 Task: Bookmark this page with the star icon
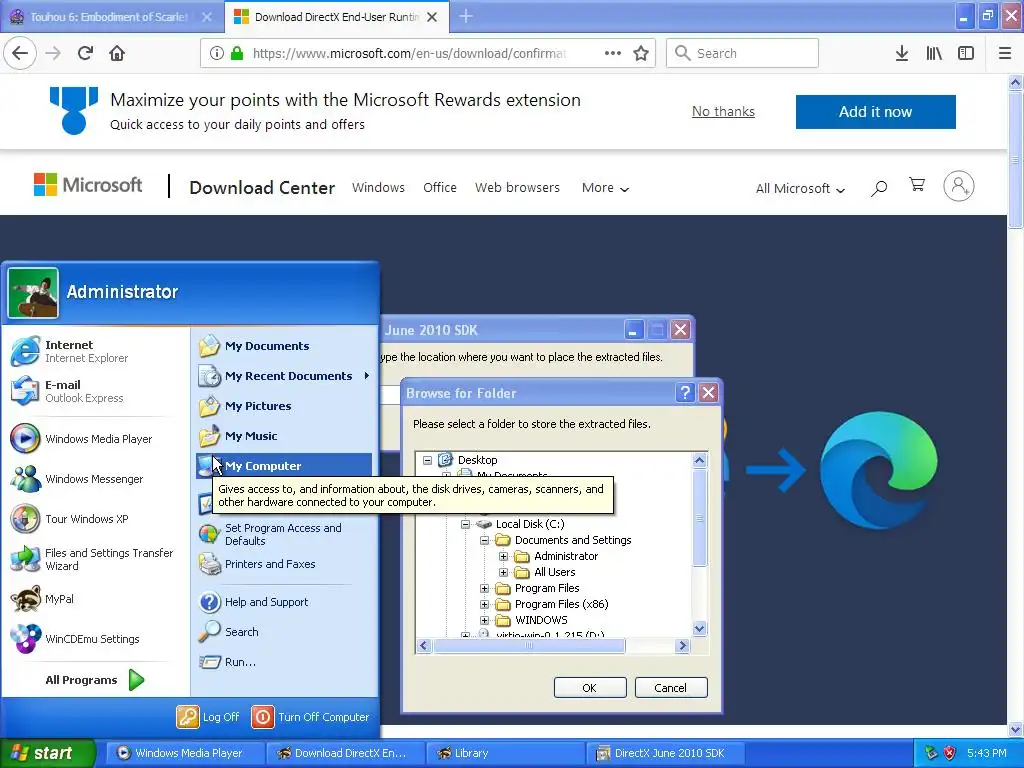pos(641,53)
